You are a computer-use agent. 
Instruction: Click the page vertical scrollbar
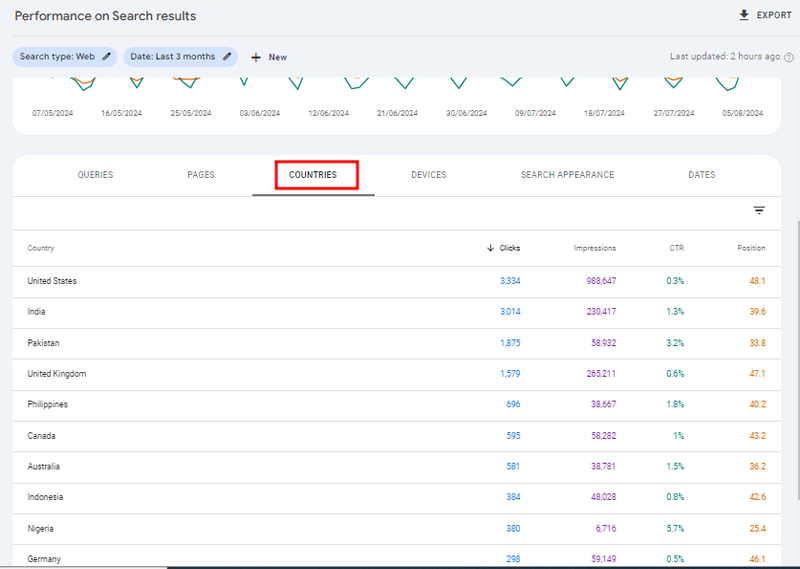797,360
